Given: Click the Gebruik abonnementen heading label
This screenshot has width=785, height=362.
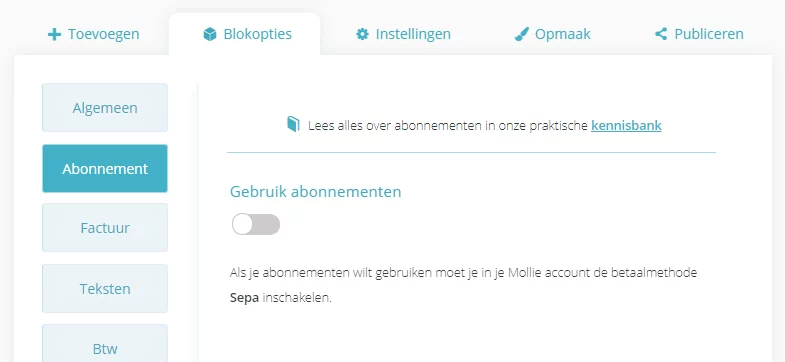Looking at the screenshot, I should [315, 191].
